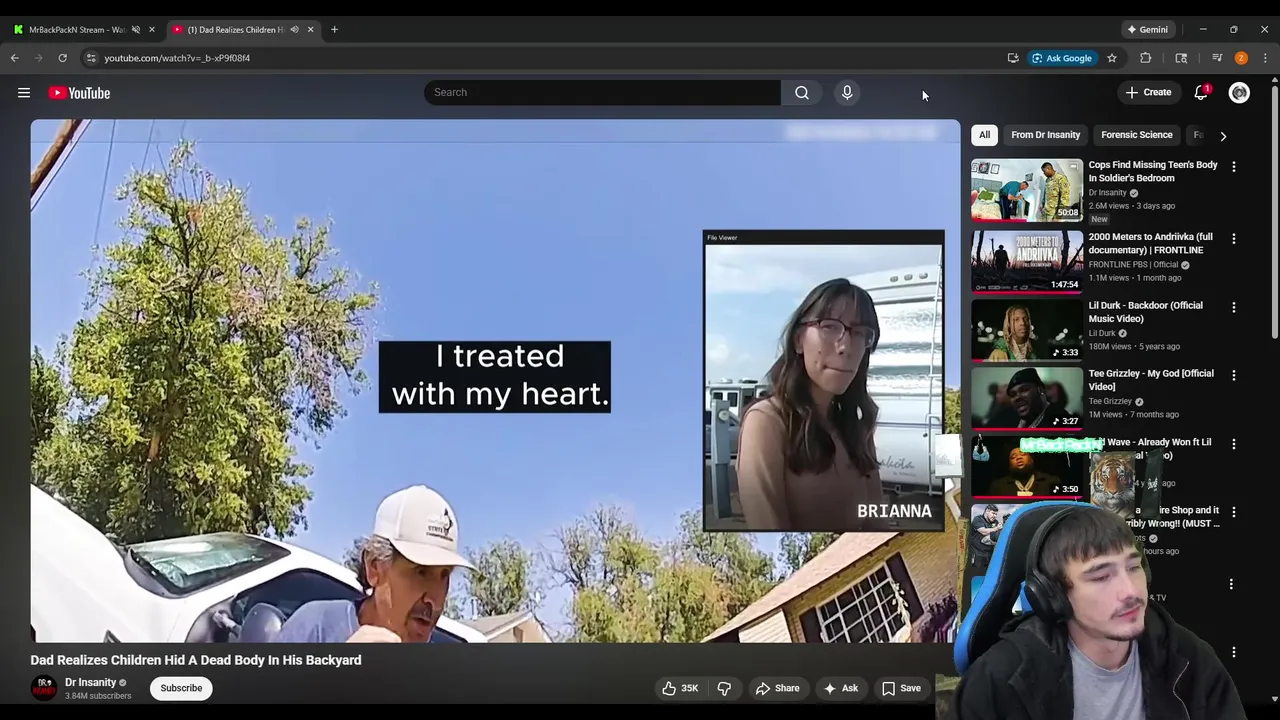Select the Forensic Science chip
Screen dimensions: 1280x720
pos(1137,135)
